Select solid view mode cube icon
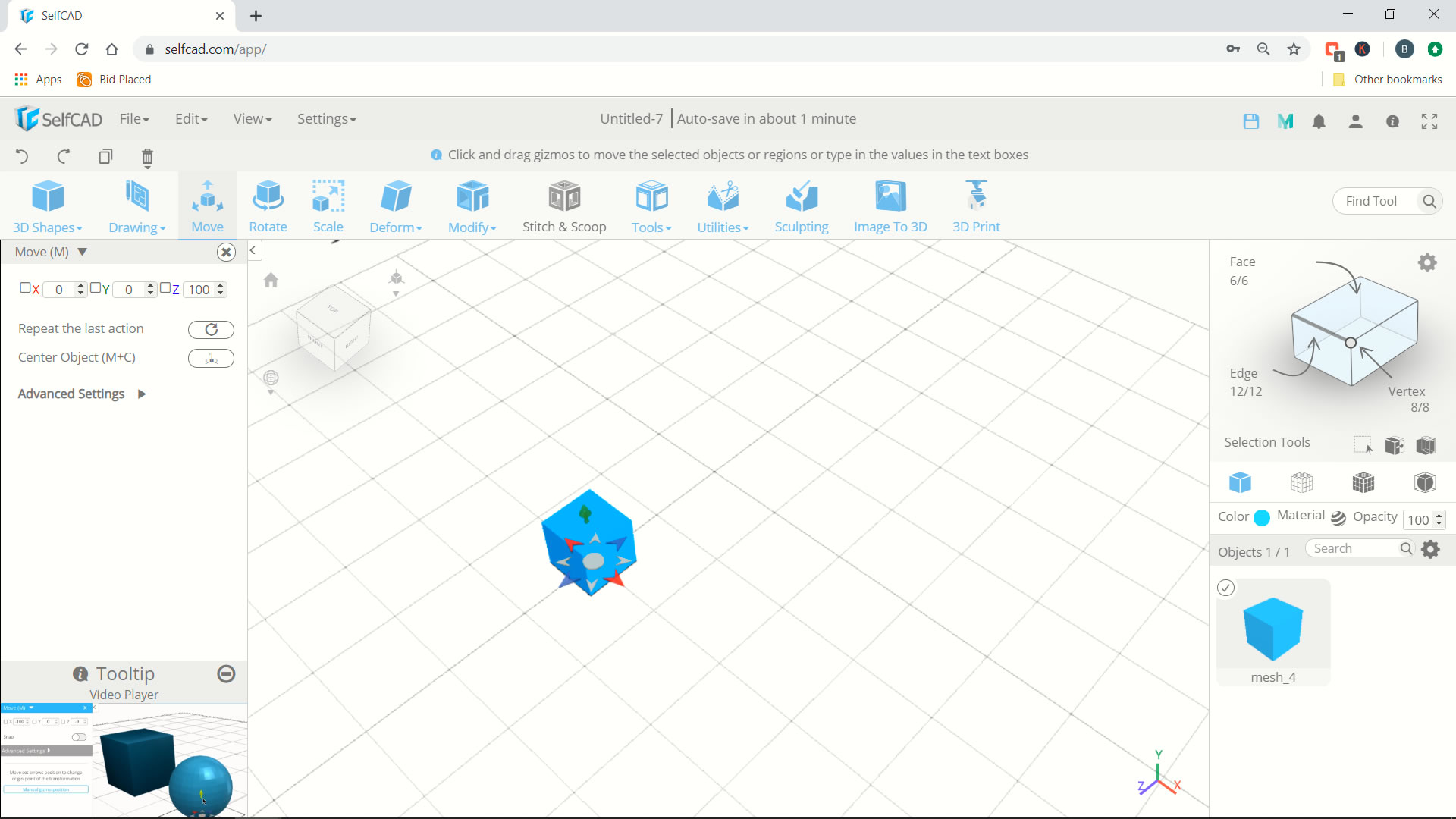Screen dimensions: 1456x819 point(1240,482)
